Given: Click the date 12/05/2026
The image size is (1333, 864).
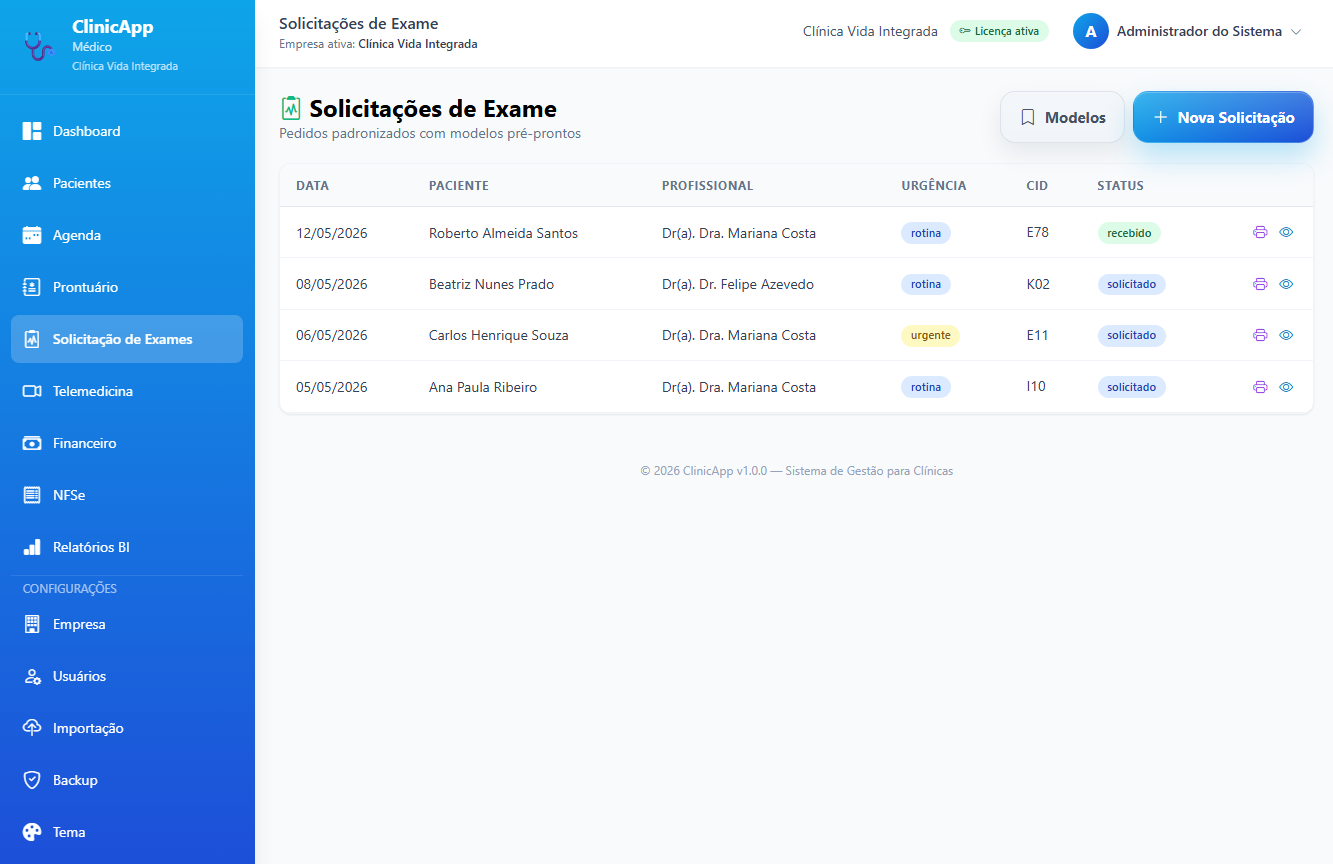Looking at the screenshot, I should click(x=332, y=233).
